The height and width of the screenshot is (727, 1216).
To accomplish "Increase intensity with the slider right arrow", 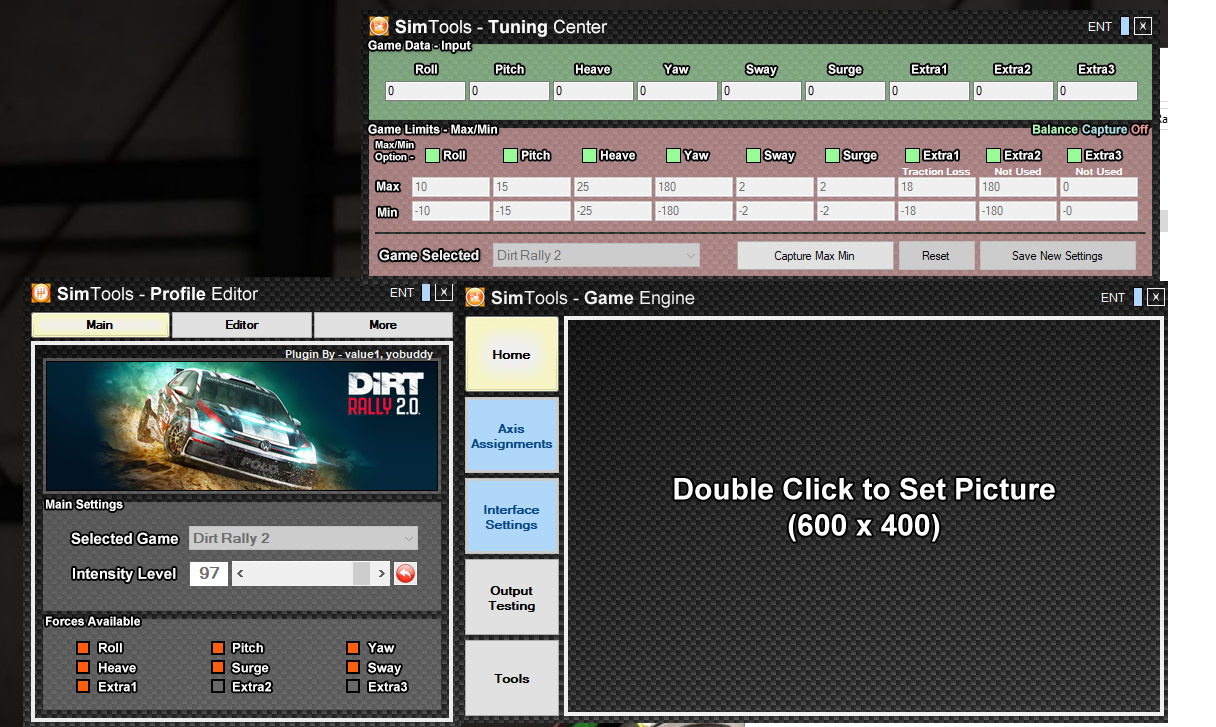I will click(381, 574).
